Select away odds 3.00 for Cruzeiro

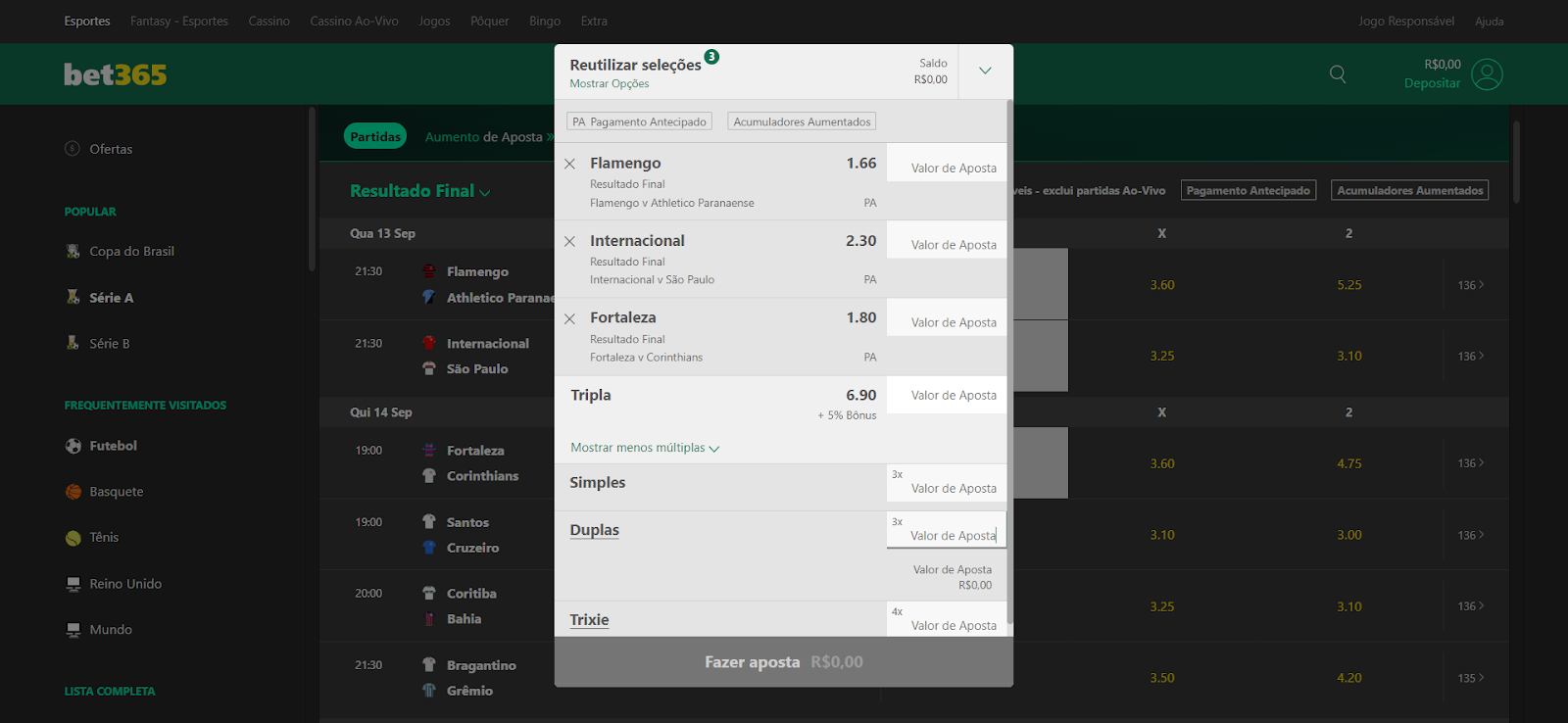pos(1349,535)
